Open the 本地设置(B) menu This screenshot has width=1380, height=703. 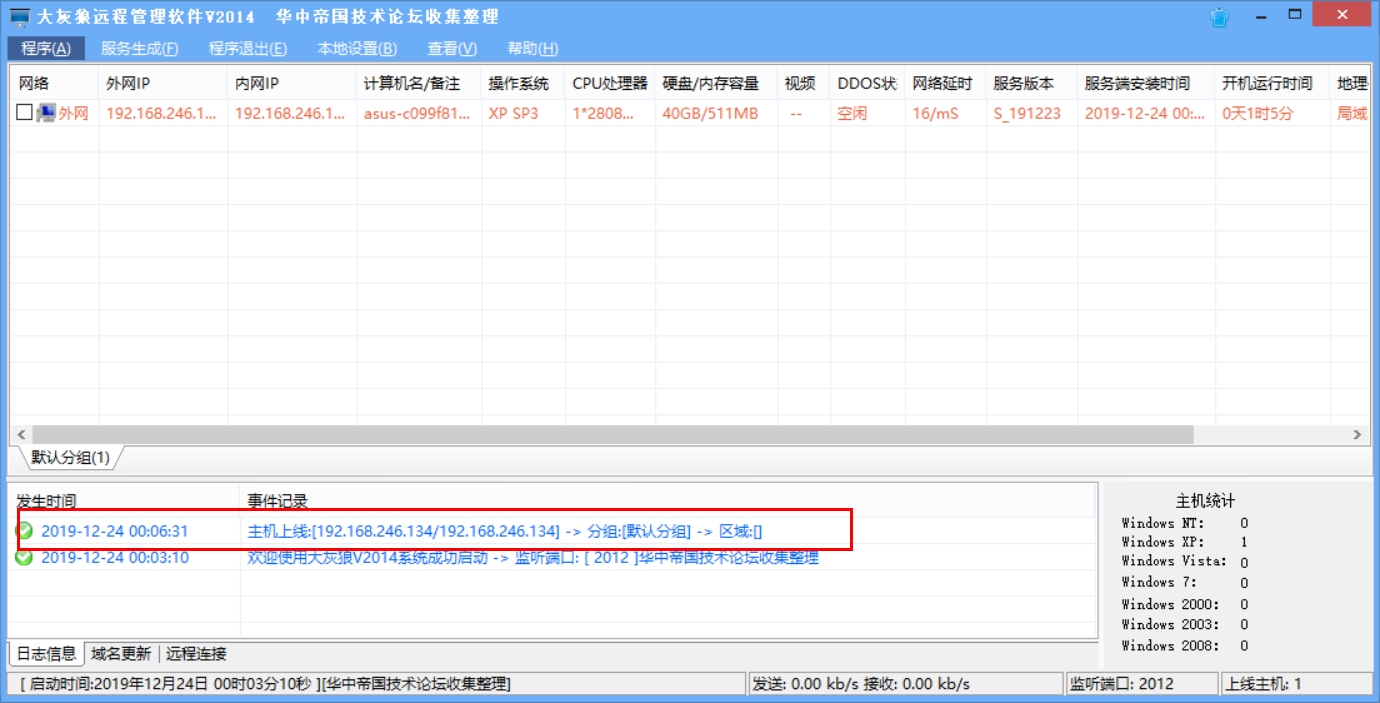tap(357, 49)
